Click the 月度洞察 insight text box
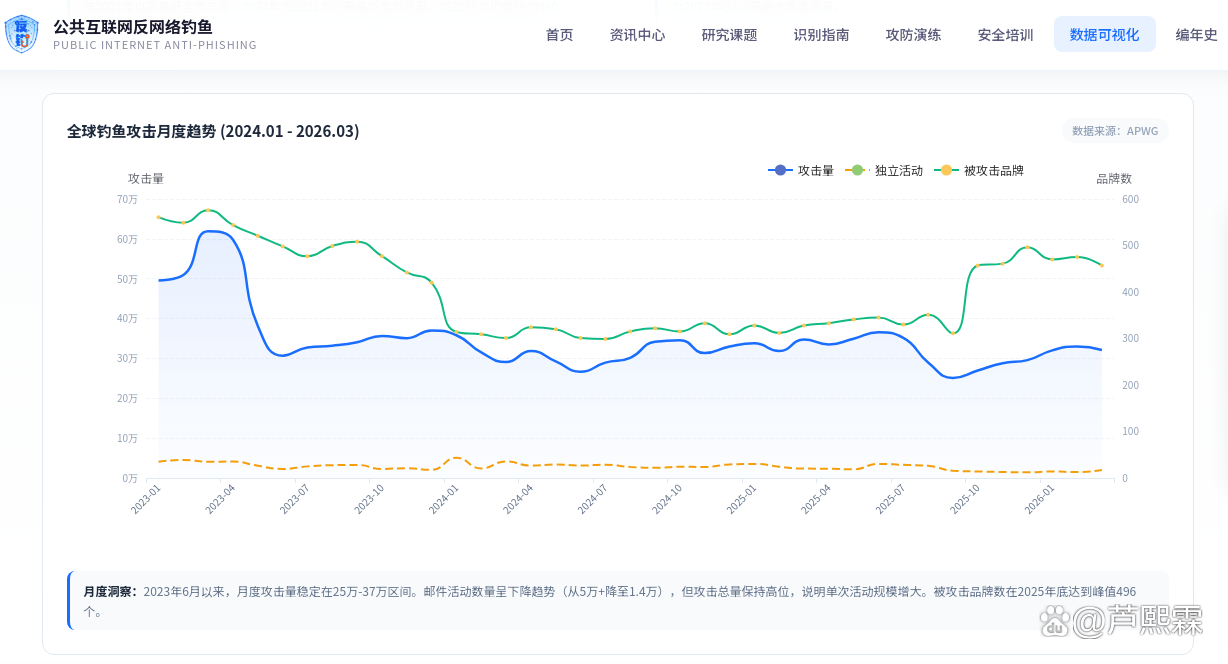1228x664 pixels. click(x=618, y=601)
